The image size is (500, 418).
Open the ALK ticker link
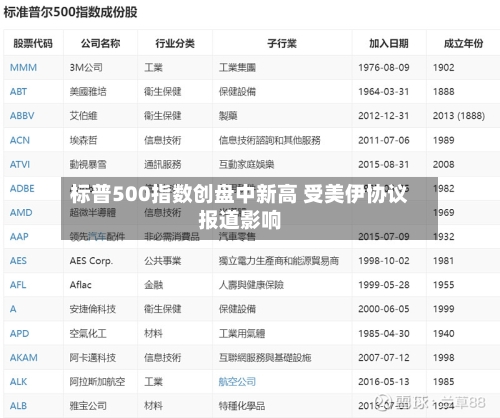click(18, 382)
